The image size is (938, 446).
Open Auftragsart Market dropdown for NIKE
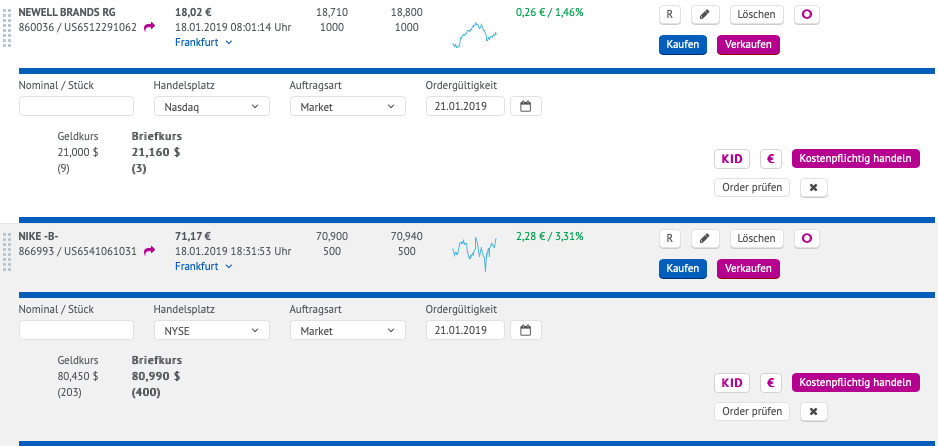[348, 330]
